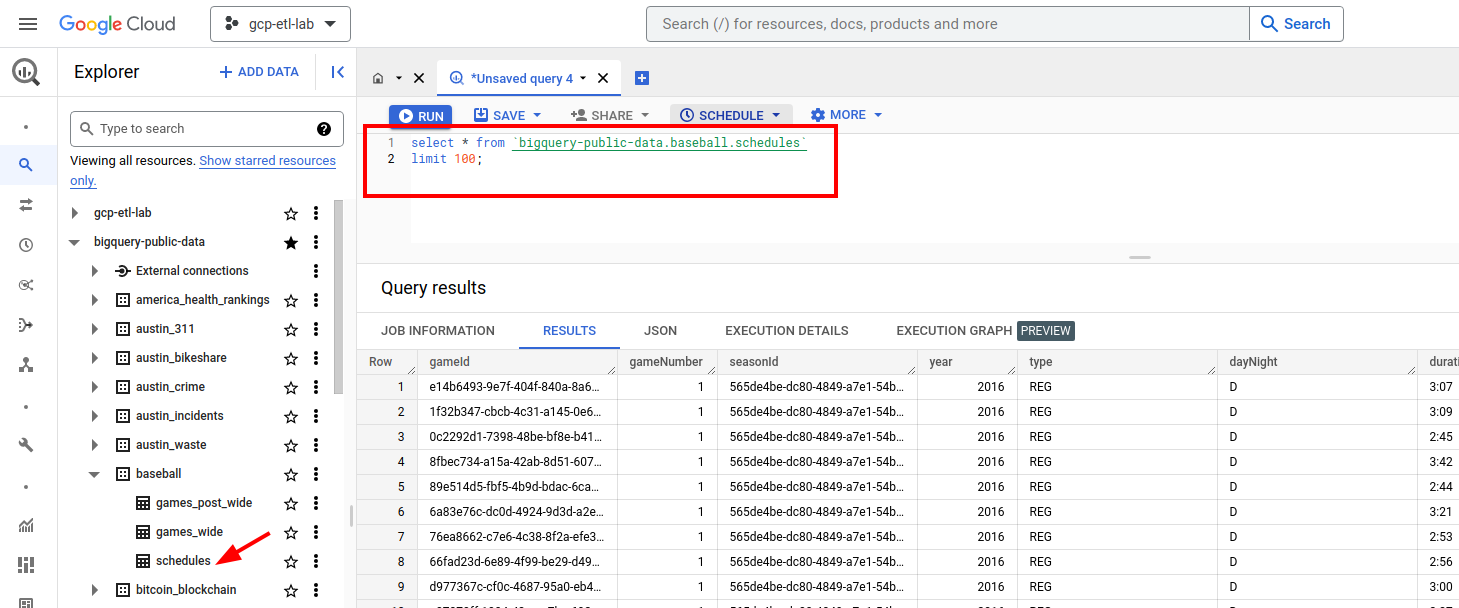Expand the gcp-etl-lab project node
The image size is (1459, 608).
pyautogui.click(x=75, y=213)
